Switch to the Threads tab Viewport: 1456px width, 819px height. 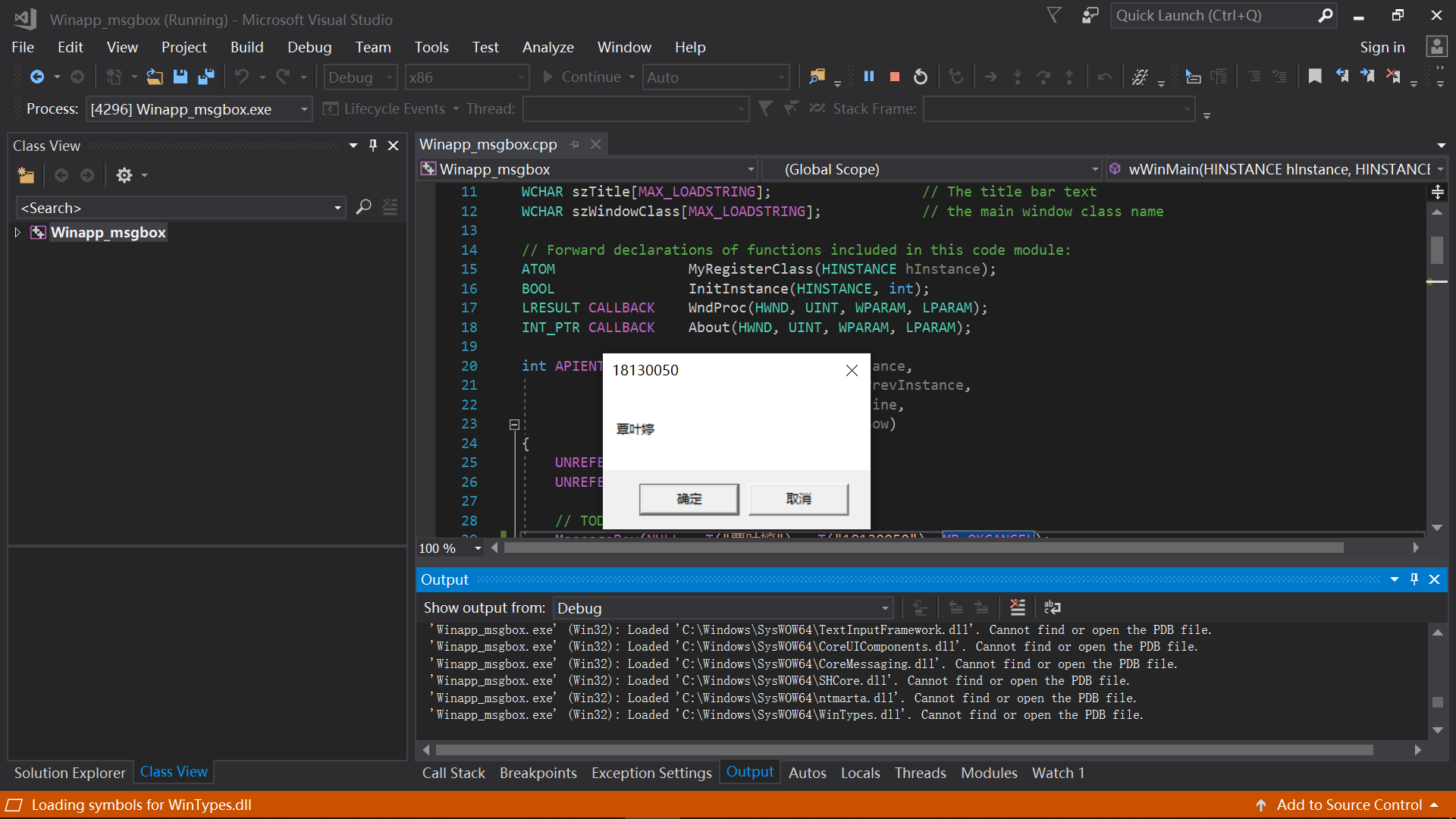point(920,773)
